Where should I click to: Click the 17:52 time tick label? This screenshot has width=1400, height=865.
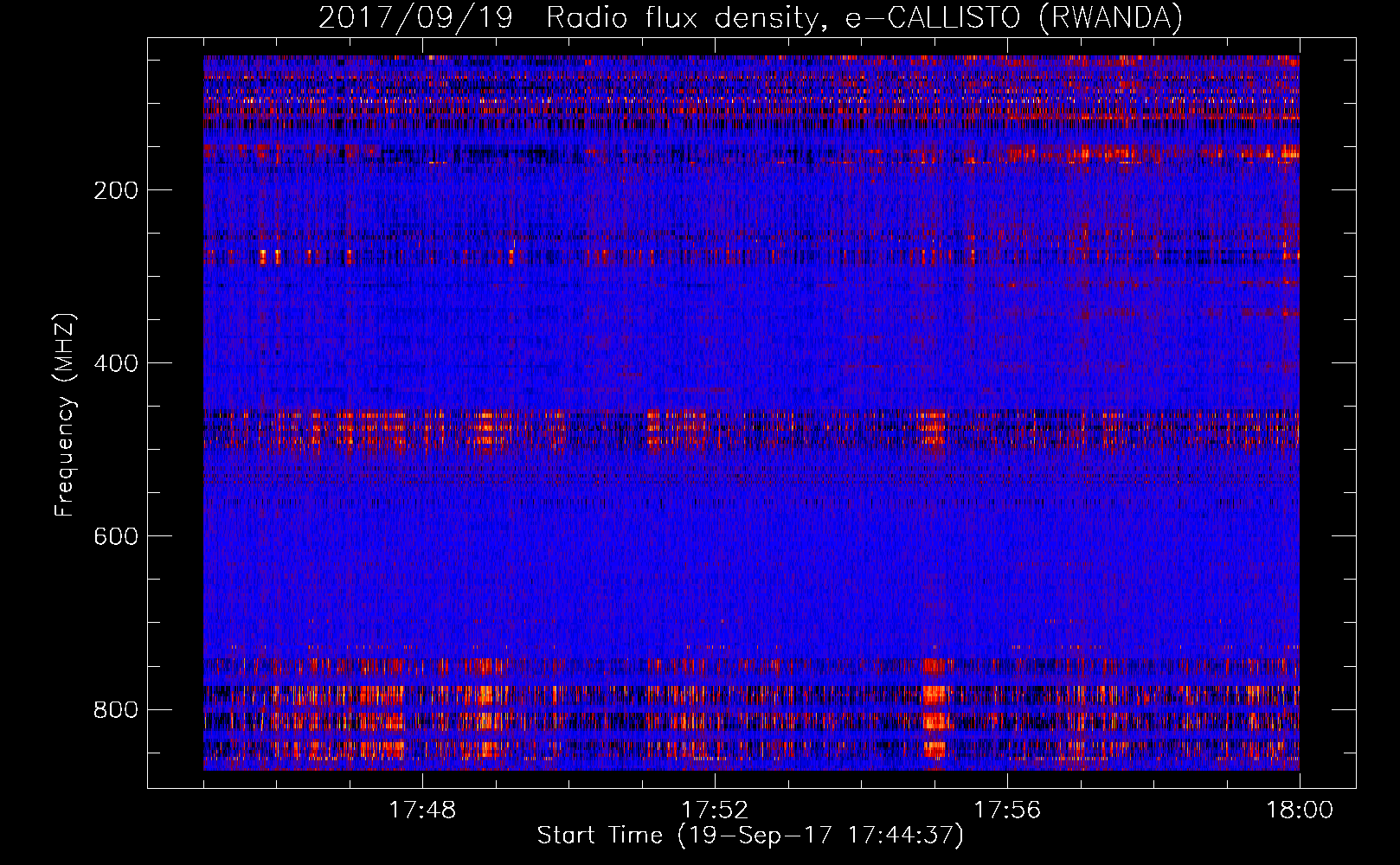coord(715,811)
